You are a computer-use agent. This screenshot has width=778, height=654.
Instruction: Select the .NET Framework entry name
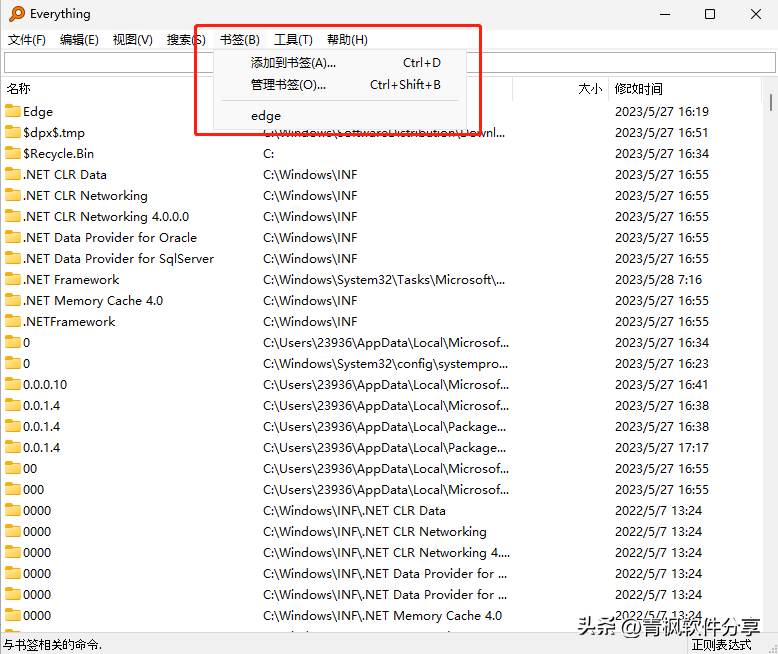pos(71,280)
